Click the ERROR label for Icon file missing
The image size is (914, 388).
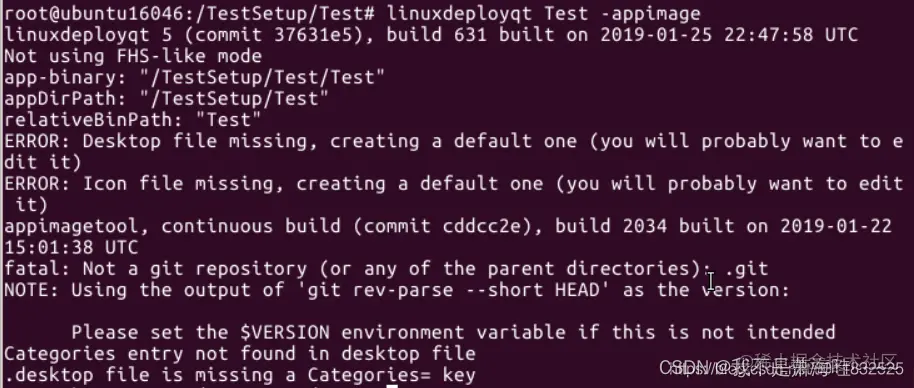37,184
